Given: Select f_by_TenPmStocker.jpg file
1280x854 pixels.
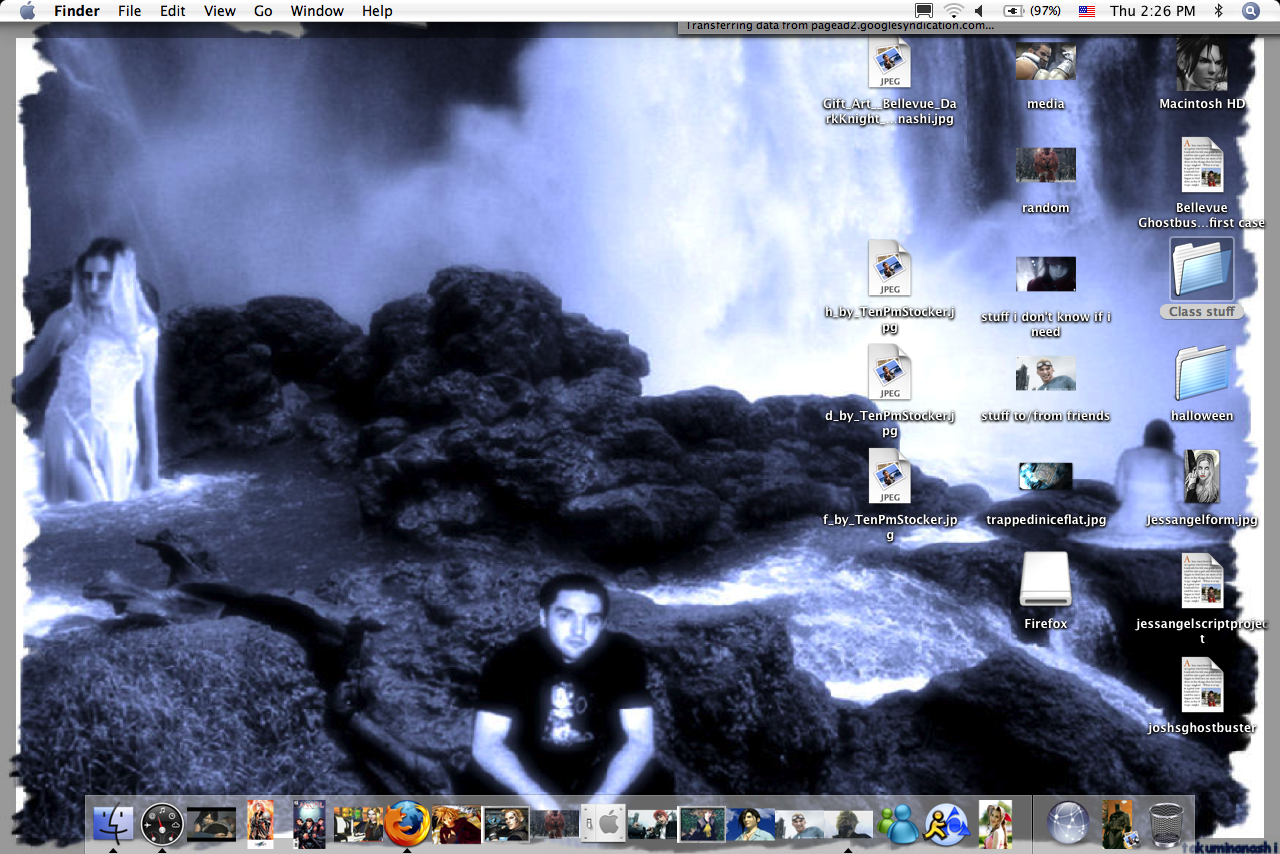Looking at the screenshot, I should [889, 476].
